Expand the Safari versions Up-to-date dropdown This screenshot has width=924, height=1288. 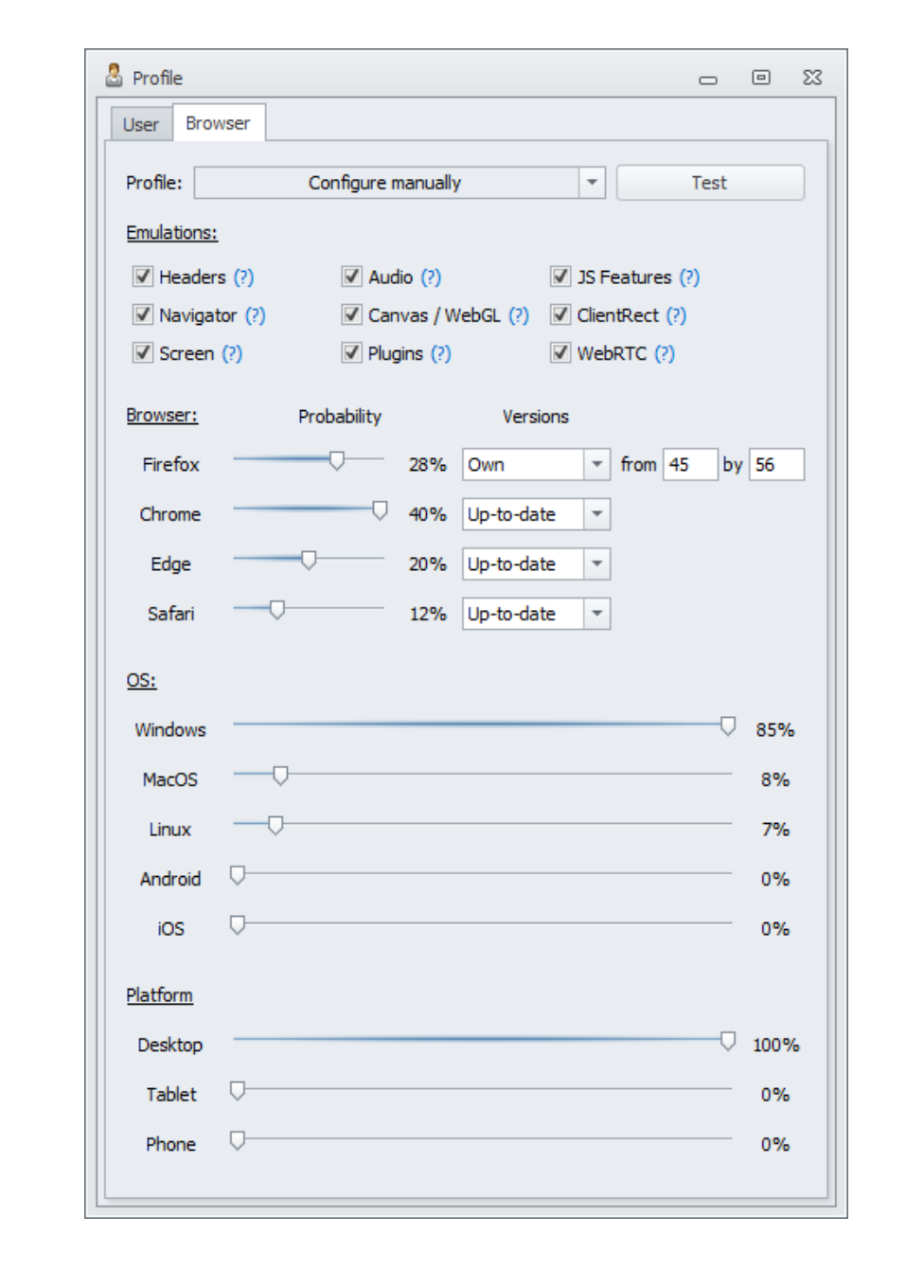pos(536,614)
